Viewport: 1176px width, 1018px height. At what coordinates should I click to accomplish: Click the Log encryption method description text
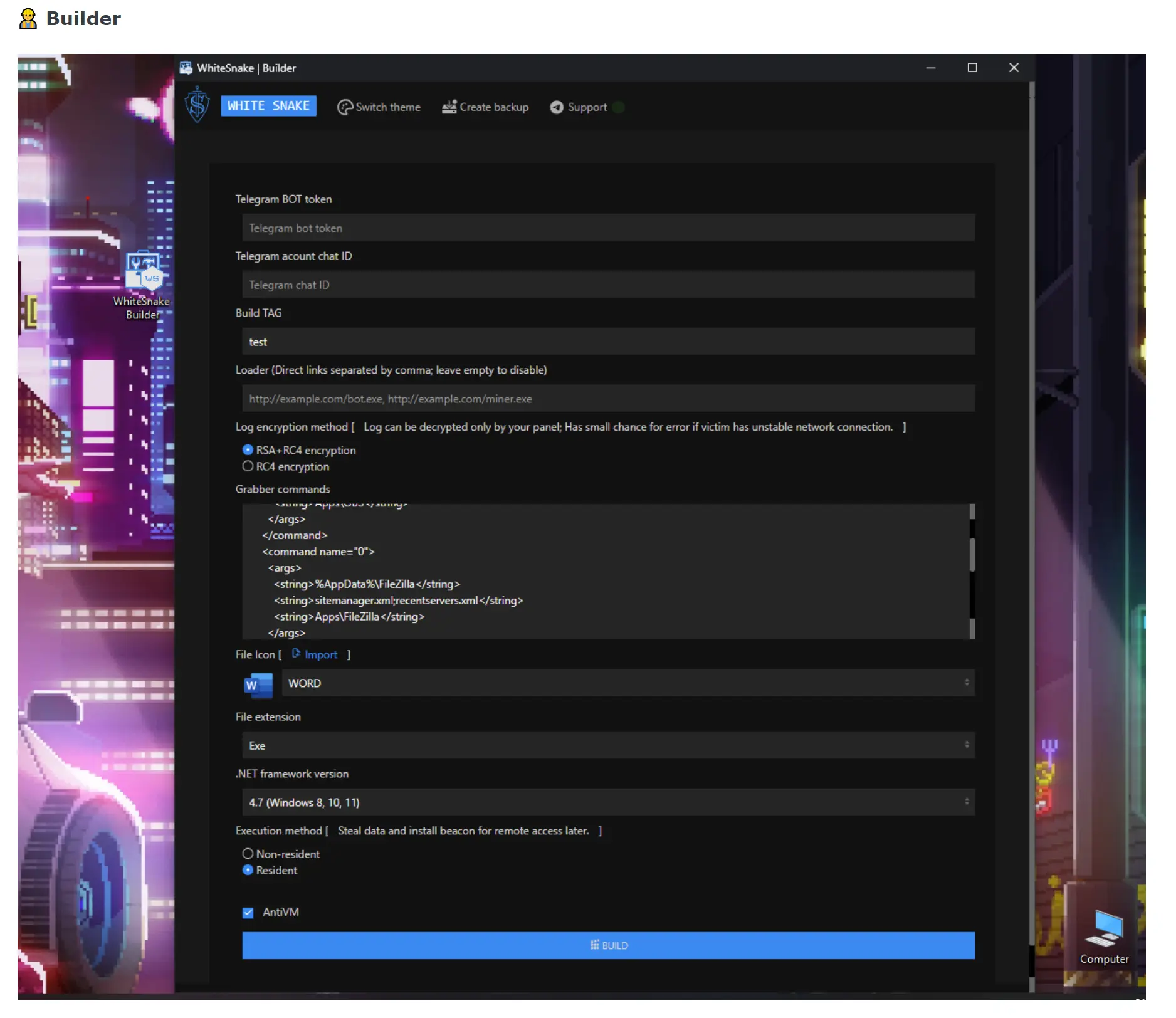(x=628, y=427)
